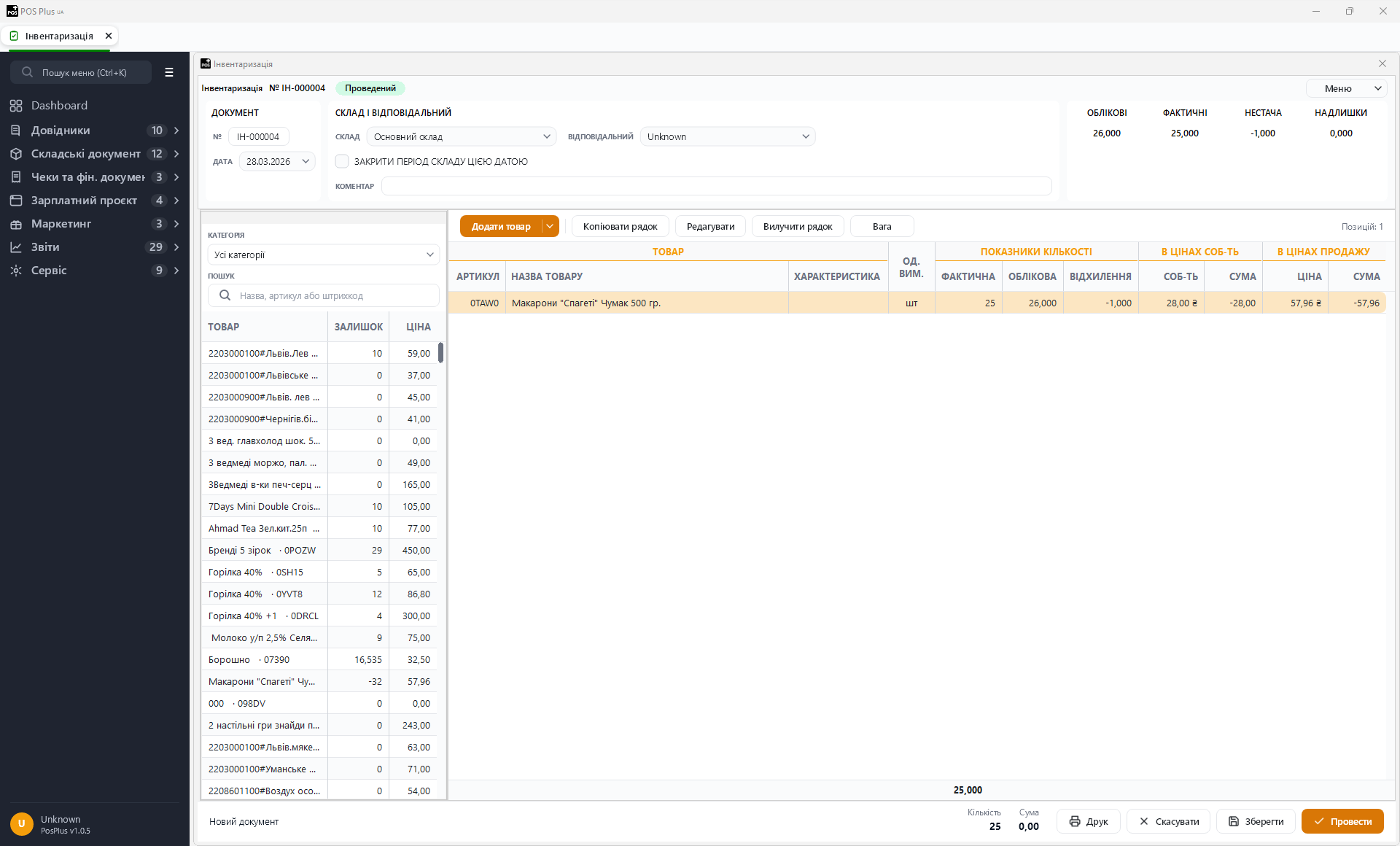Image resolution: width=1400 pixels, height=846 pixels.
Task: Open the Склад dropdown 'Основний склад'
Action: 462,136
